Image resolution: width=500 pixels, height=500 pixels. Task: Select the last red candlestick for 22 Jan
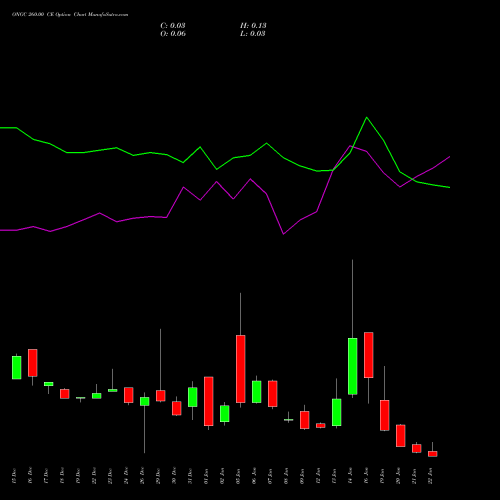(x=433, y=454)
